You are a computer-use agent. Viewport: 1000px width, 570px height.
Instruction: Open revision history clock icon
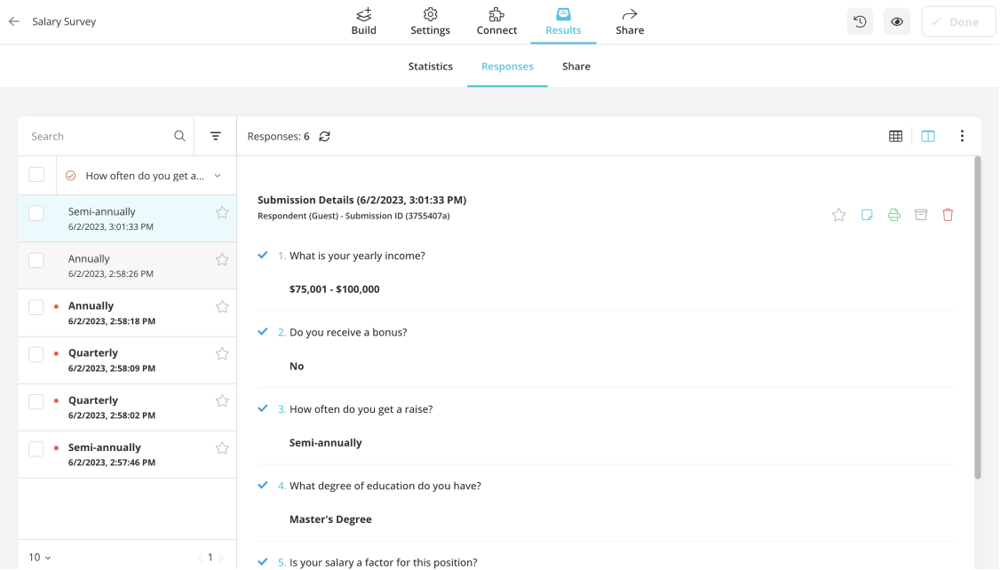[860, 22]
